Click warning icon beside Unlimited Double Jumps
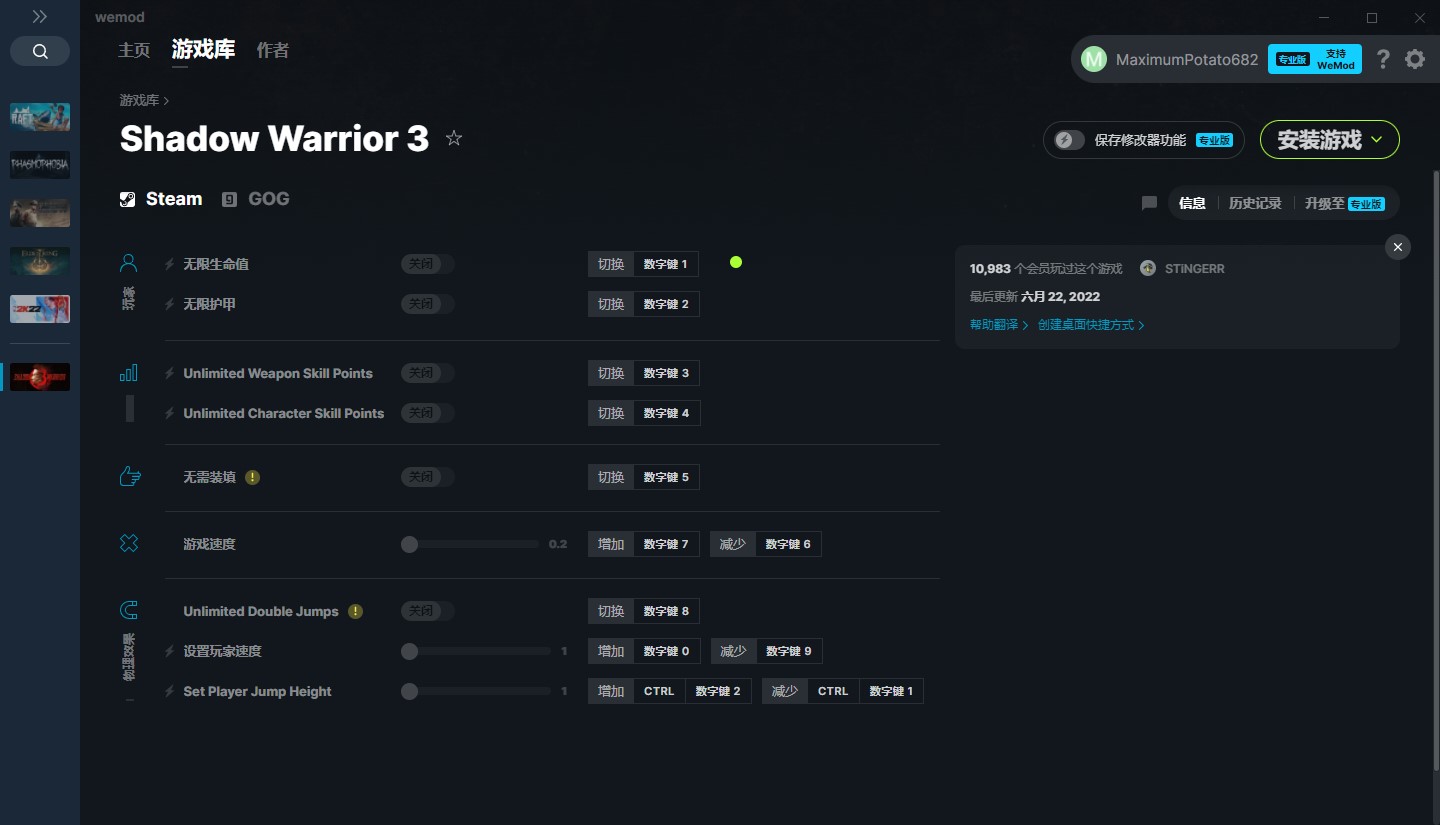 click(x=355, y=611)
